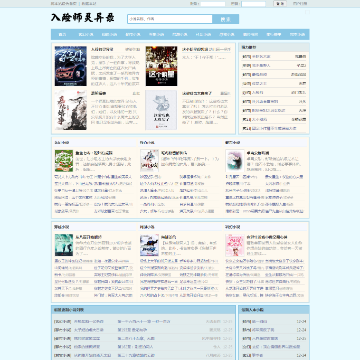Click the blue search button beside search box

tap(226, 19)
